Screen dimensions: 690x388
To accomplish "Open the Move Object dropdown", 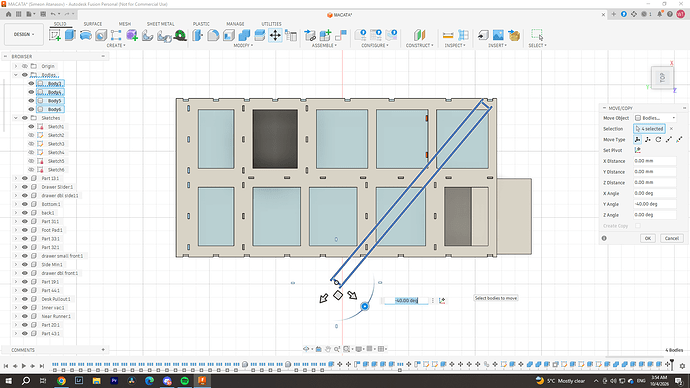I will click(x=655, y=118).
